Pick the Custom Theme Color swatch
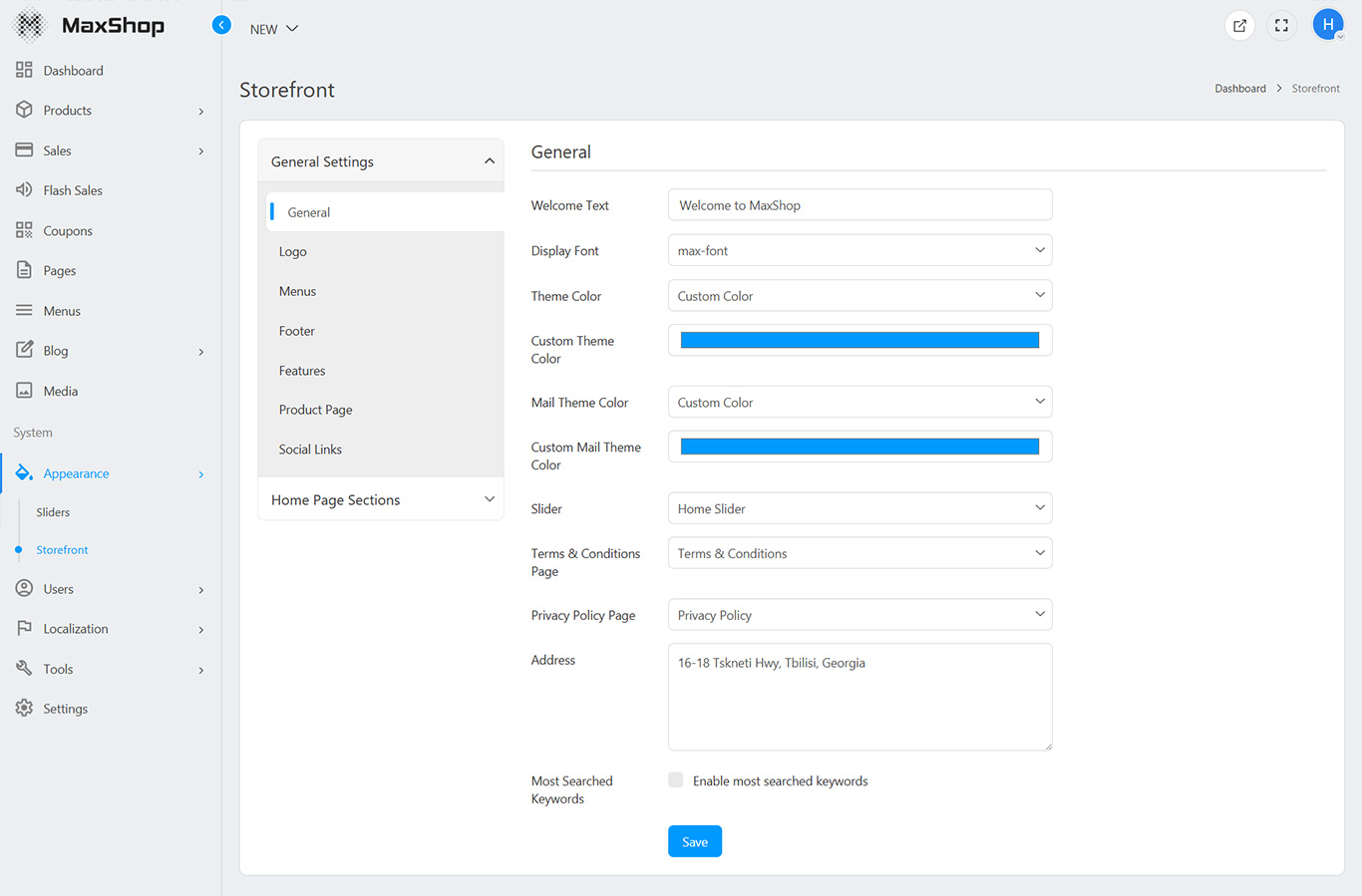 click(859, 341)
